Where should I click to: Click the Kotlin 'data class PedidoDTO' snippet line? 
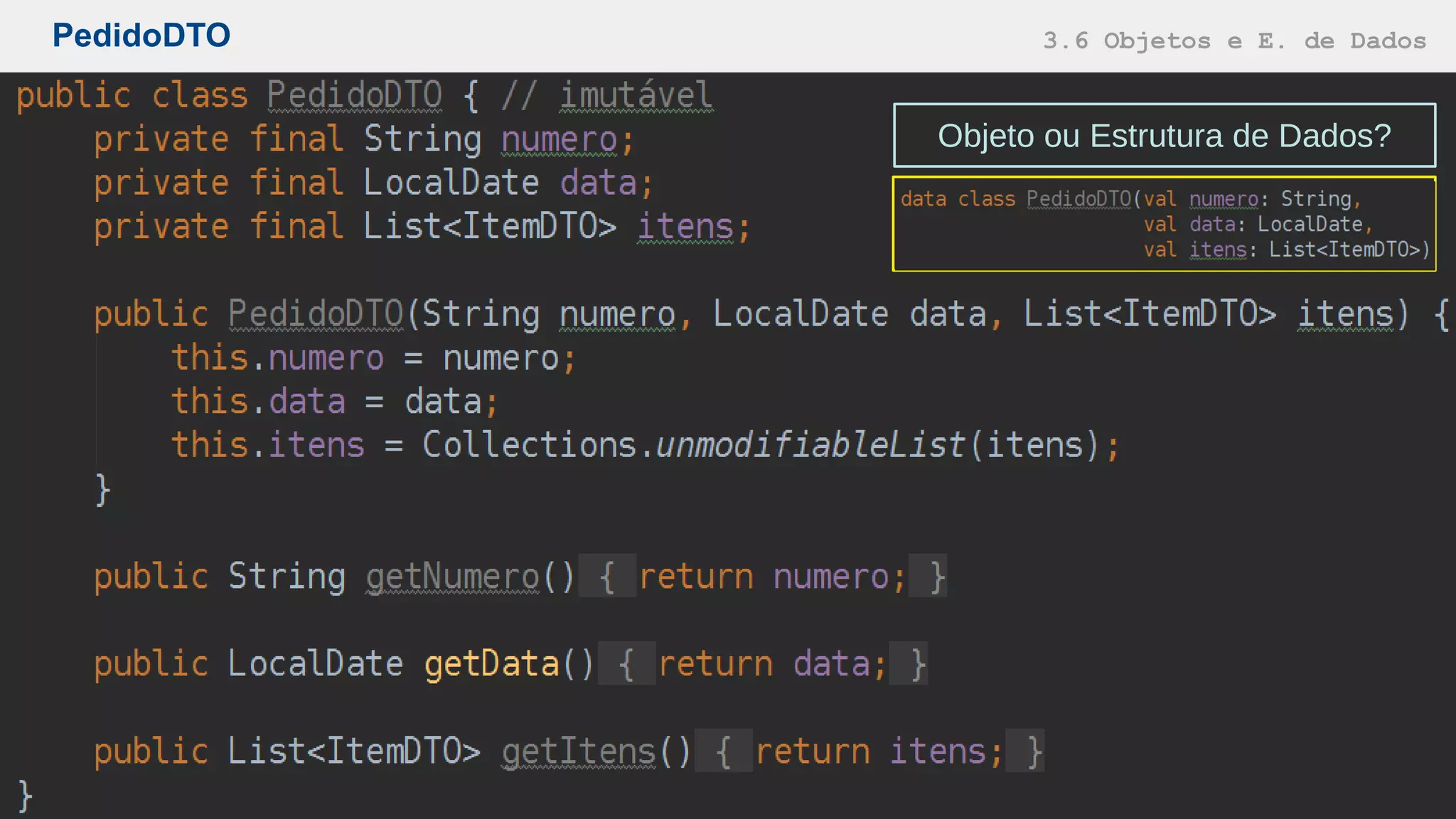(x=1130, y=198)
